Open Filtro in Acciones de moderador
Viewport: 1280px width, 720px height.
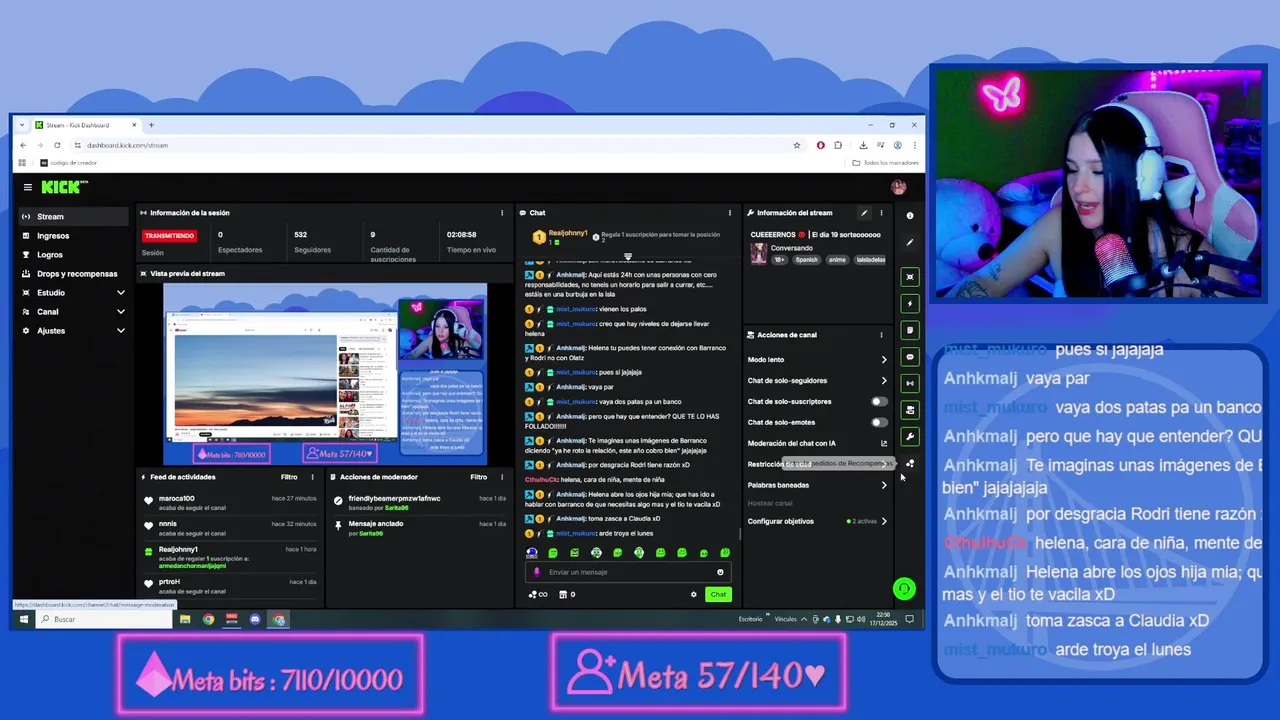(x=478, y=477)
